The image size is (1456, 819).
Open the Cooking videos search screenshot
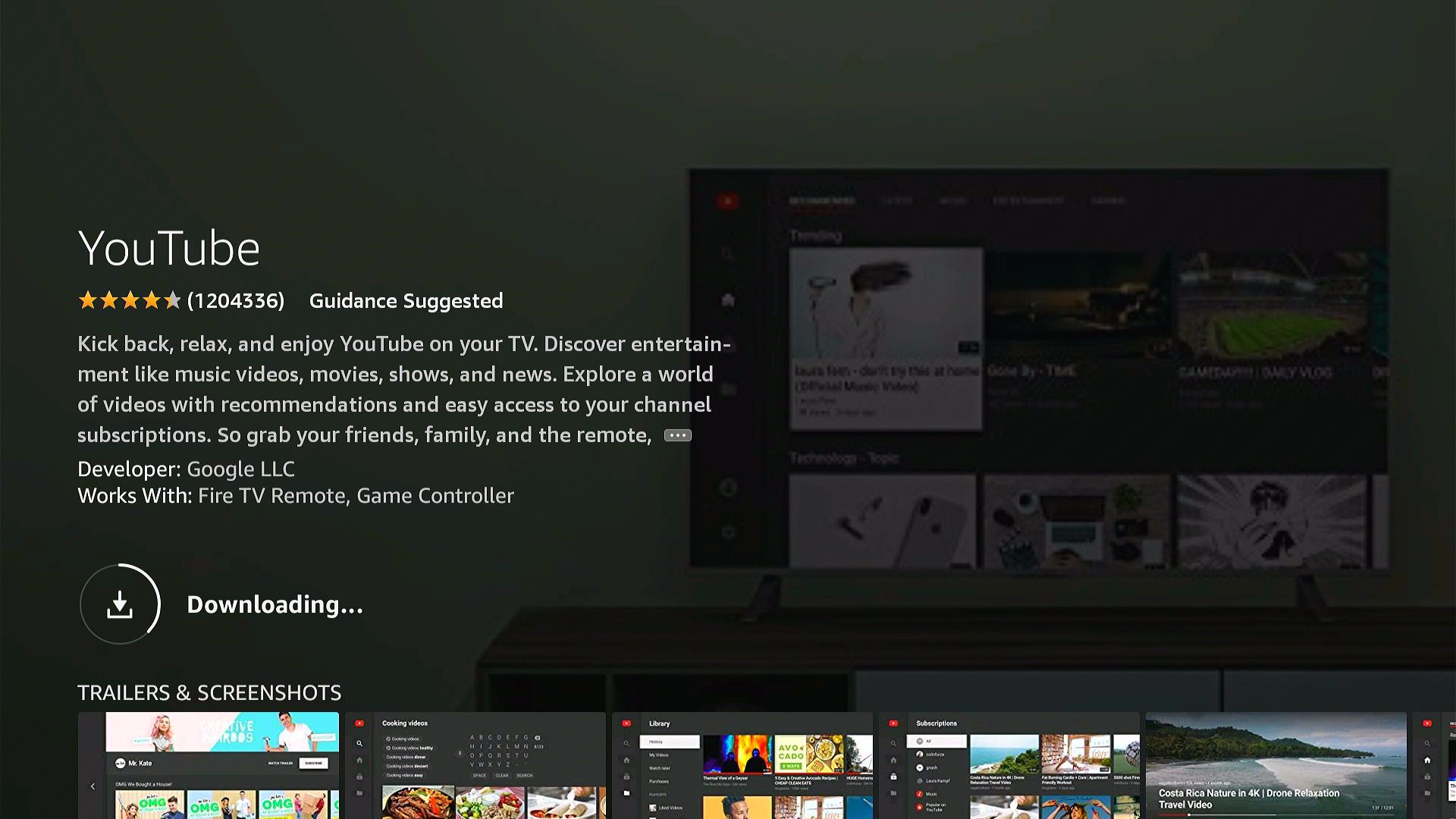[x=475, y=765]
